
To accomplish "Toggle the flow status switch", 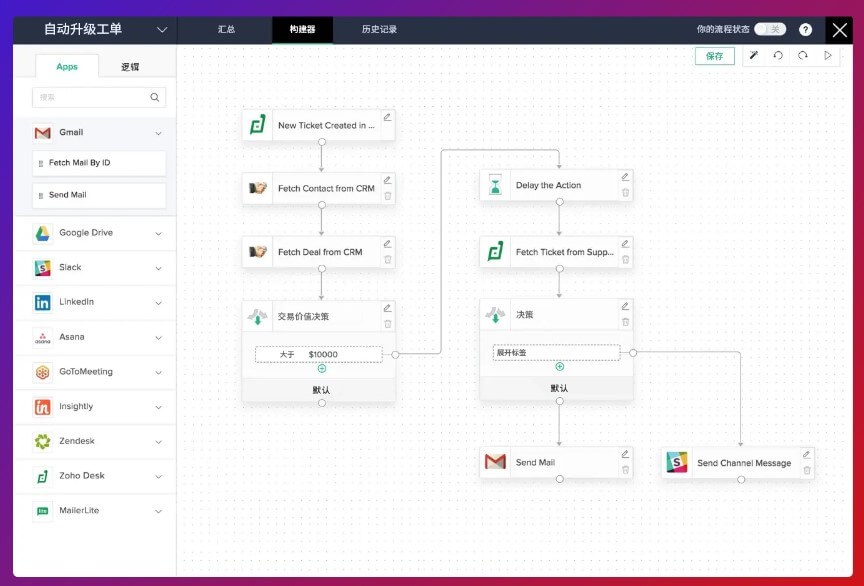I will (770, 29).
